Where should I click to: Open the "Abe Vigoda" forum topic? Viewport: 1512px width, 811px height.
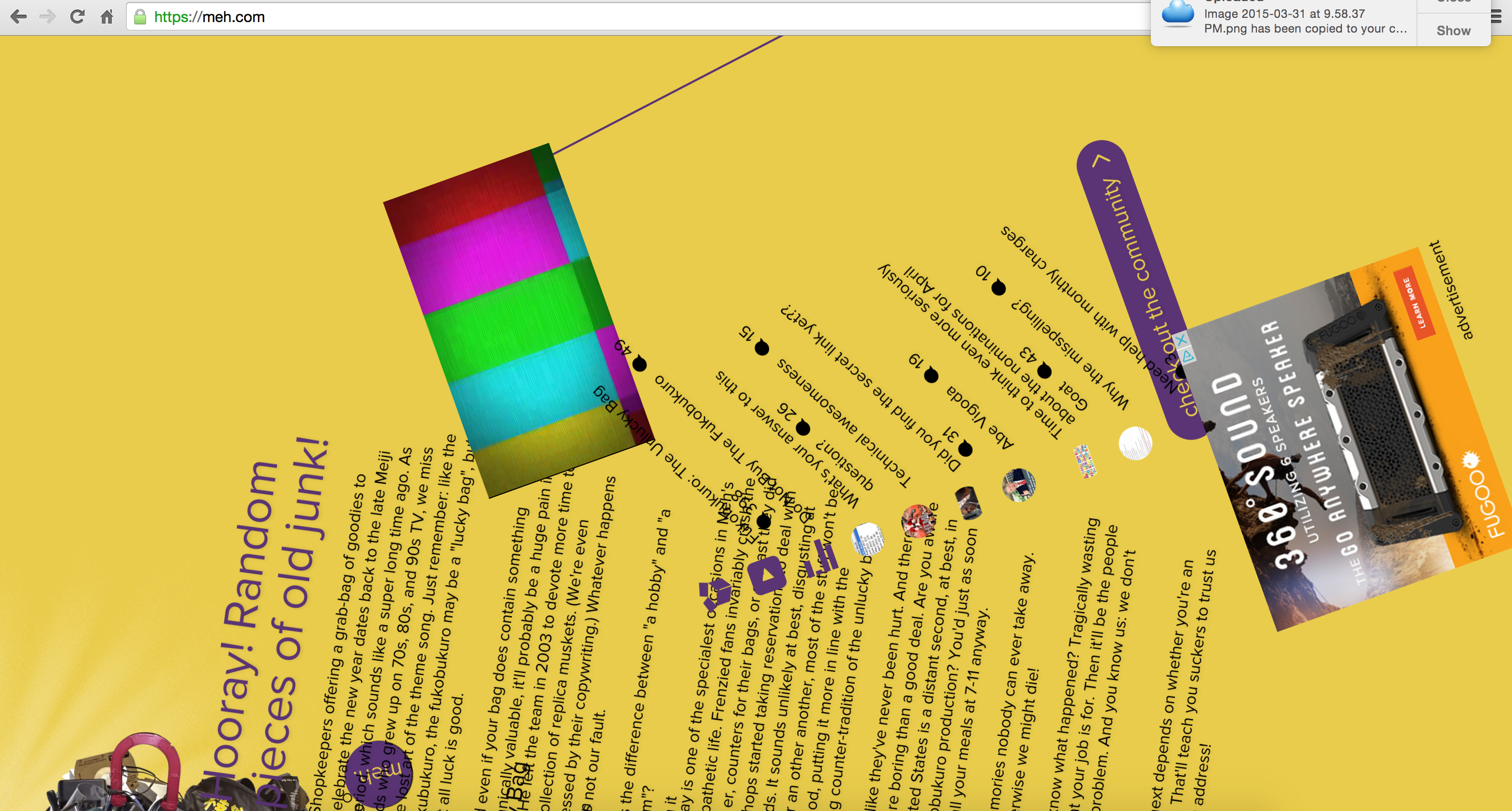[x=979, y=418]
